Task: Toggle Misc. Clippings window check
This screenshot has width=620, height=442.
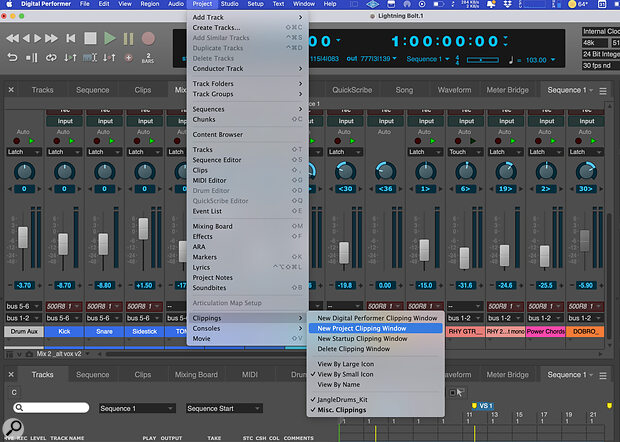Action: tap(374, 410)
